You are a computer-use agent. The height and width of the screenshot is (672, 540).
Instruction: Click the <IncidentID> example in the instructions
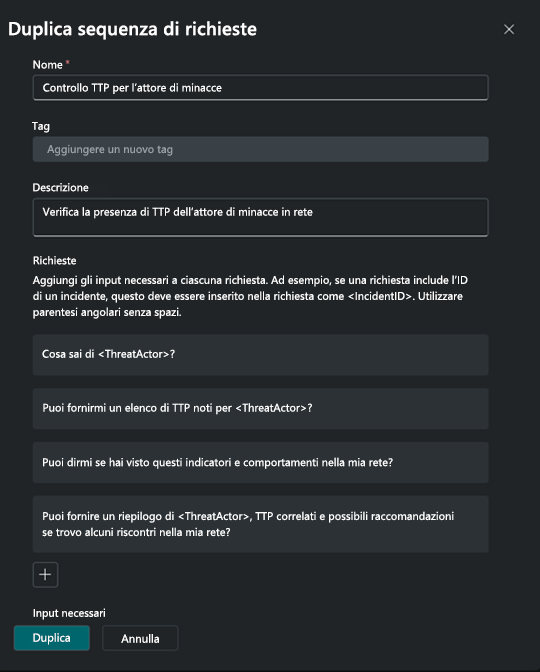click(x=380, y=296)
